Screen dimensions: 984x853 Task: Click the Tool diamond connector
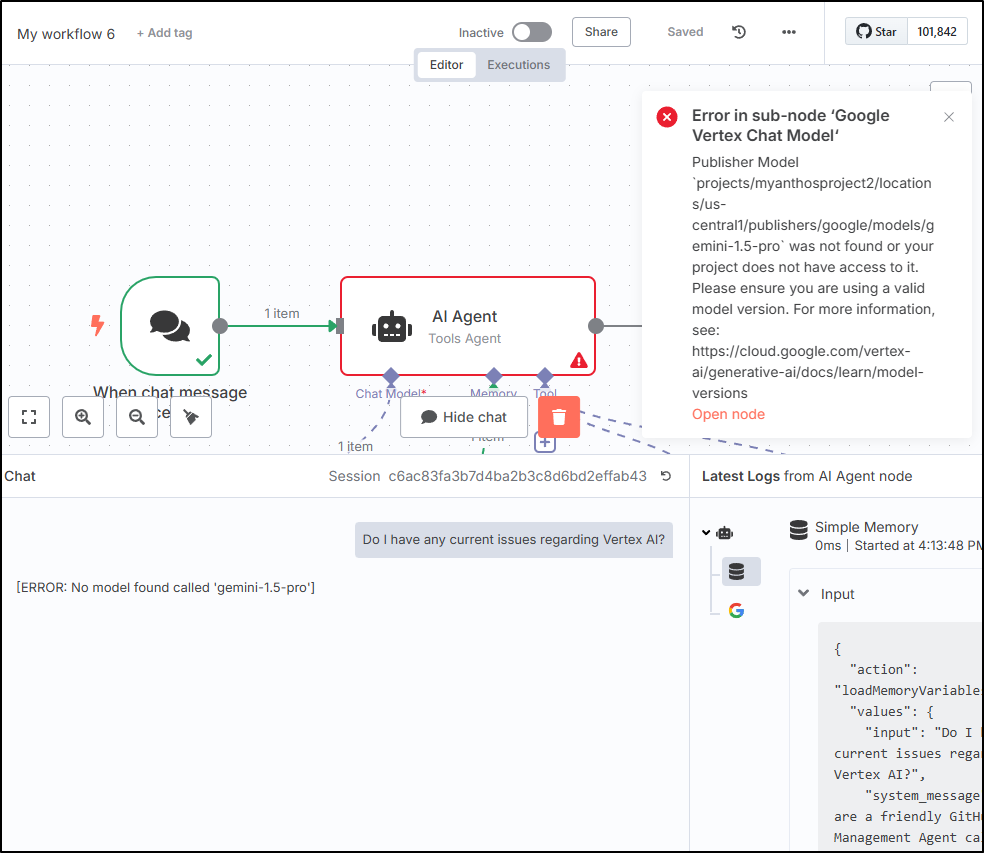pyautogui.click(x=545, y=376)
